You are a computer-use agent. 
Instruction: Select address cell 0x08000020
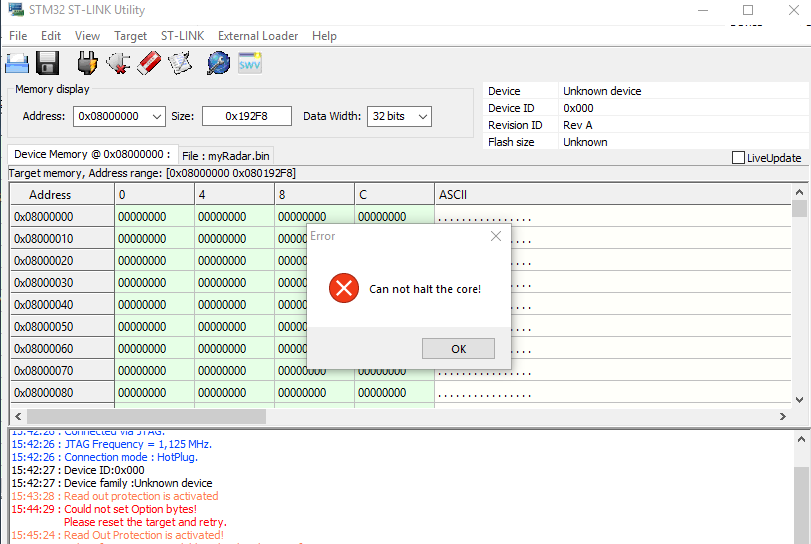[x=62, y=261]
